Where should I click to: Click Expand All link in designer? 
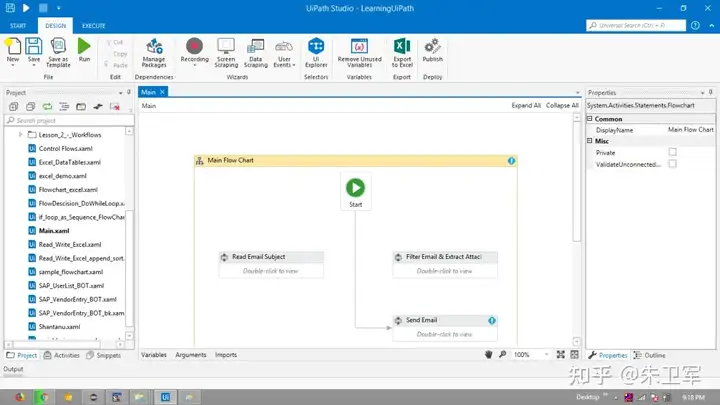point(526,106)
